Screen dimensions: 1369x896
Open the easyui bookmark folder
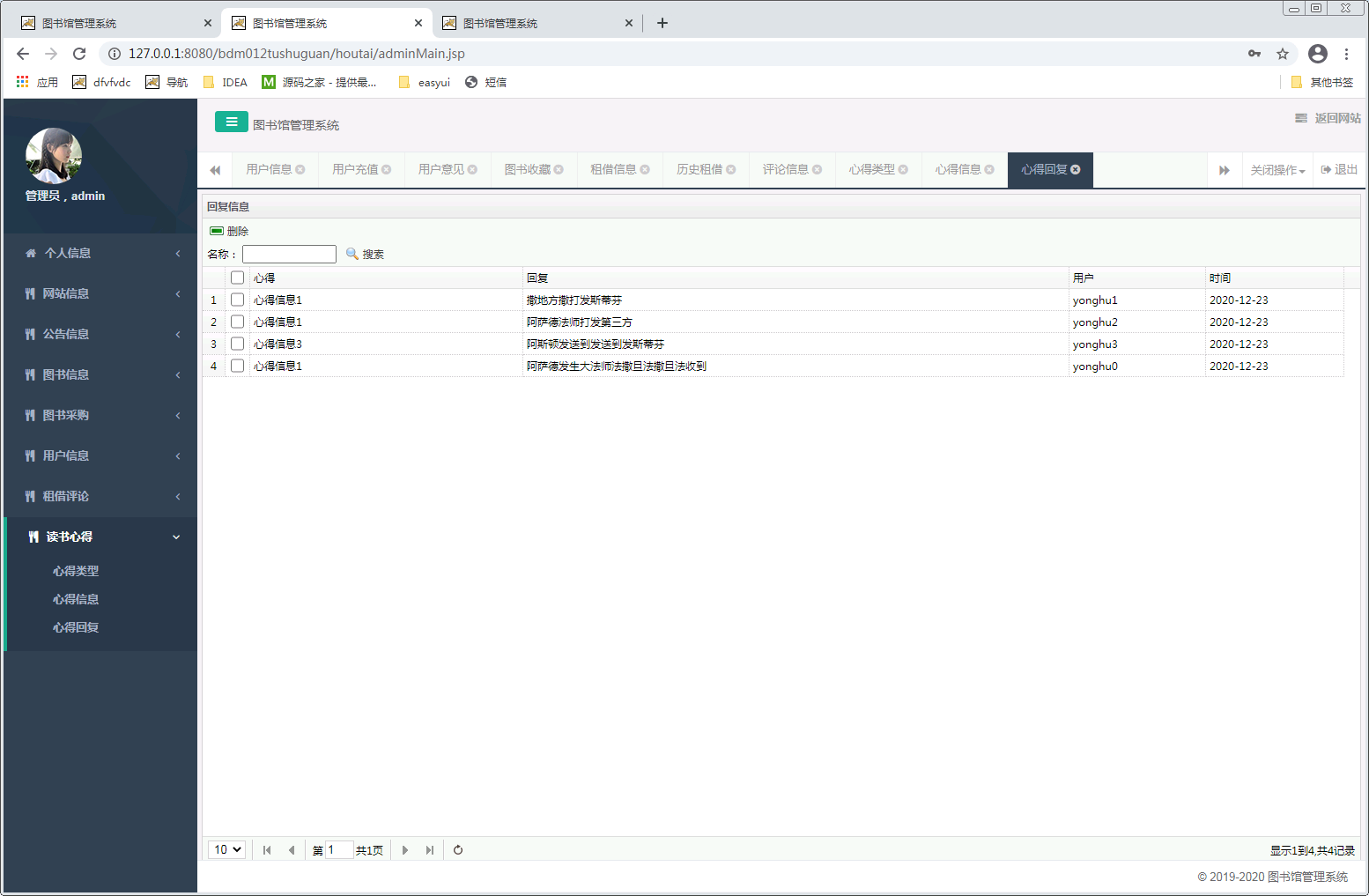coord(425,82)
